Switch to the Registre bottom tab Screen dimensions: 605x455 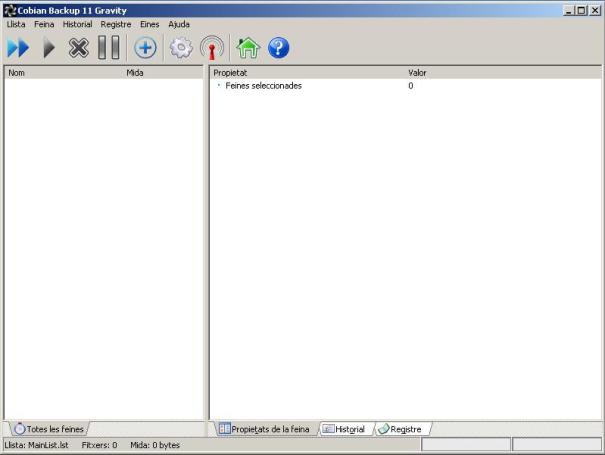pos(401,429)
